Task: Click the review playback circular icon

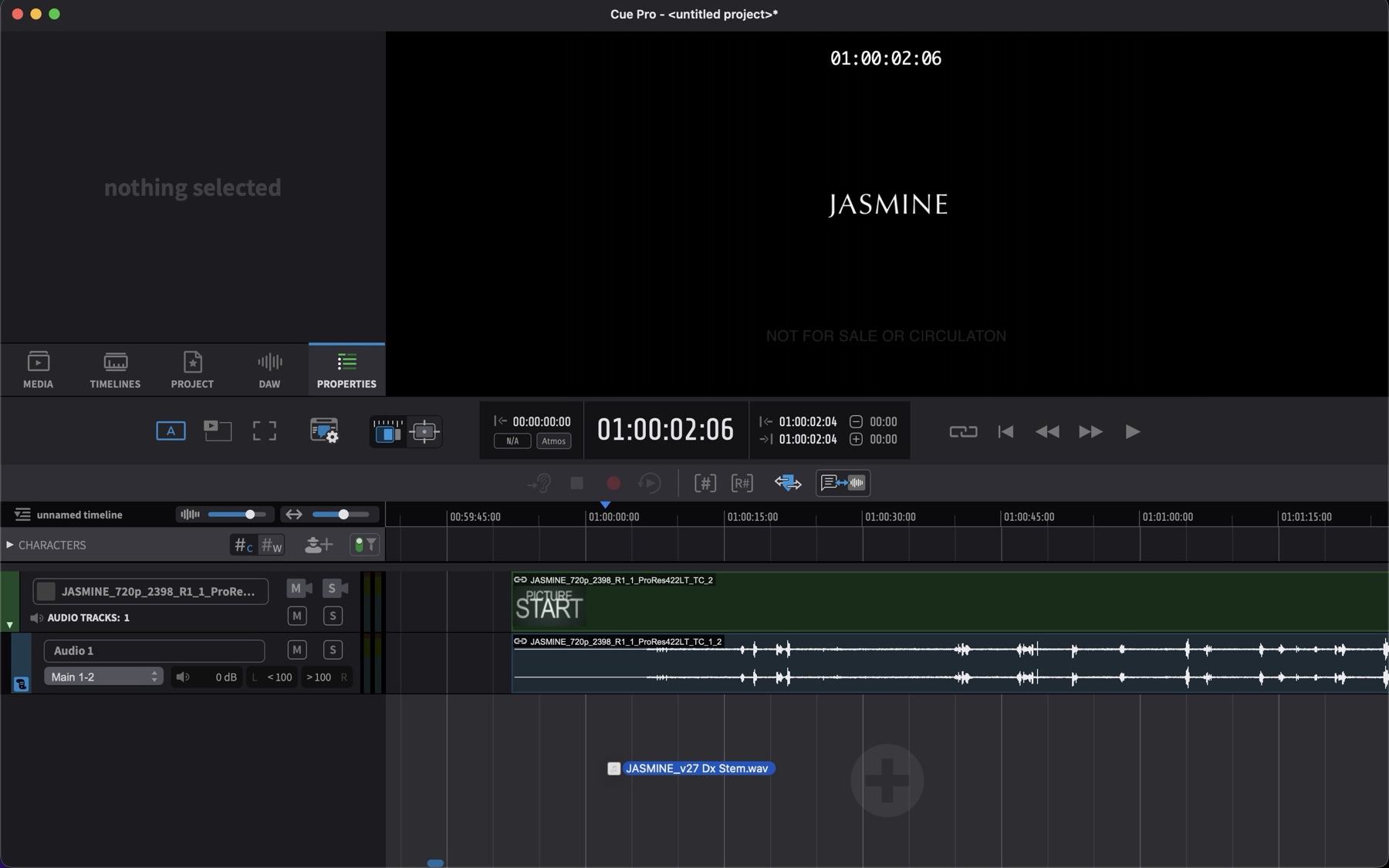Action: 650,483
